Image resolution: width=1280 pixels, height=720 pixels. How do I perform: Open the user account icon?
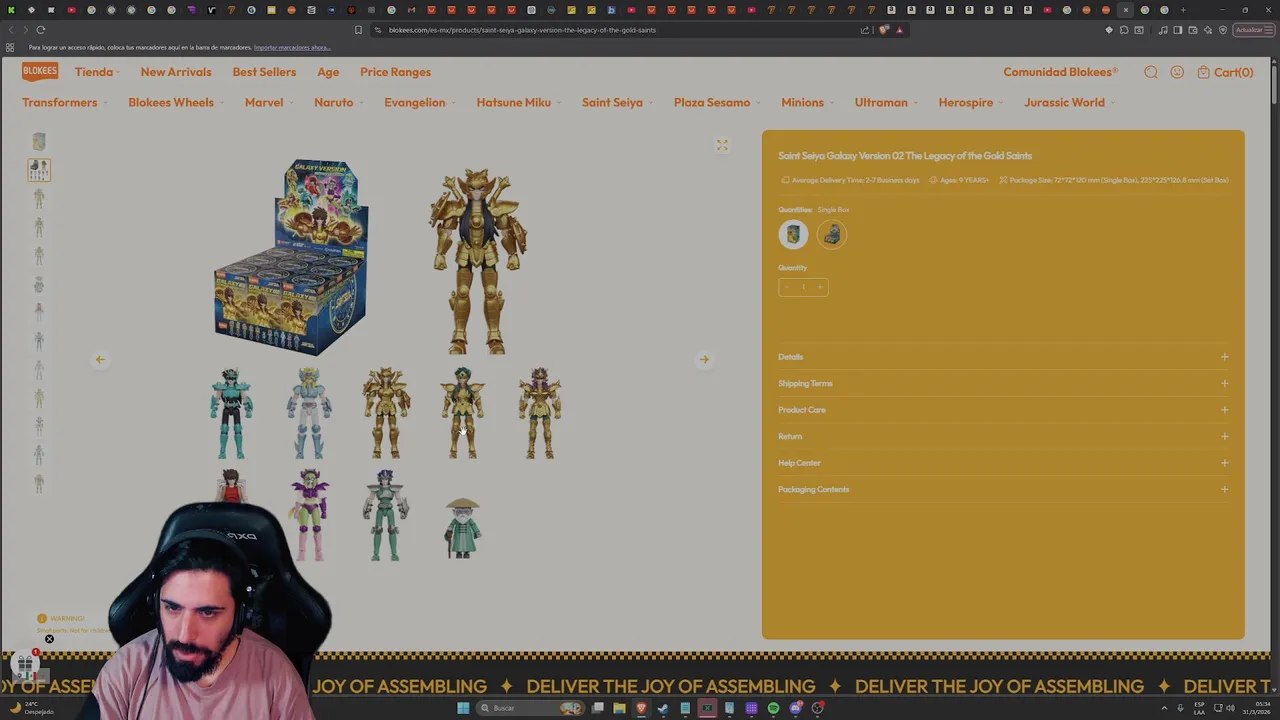pos(1177,72)
